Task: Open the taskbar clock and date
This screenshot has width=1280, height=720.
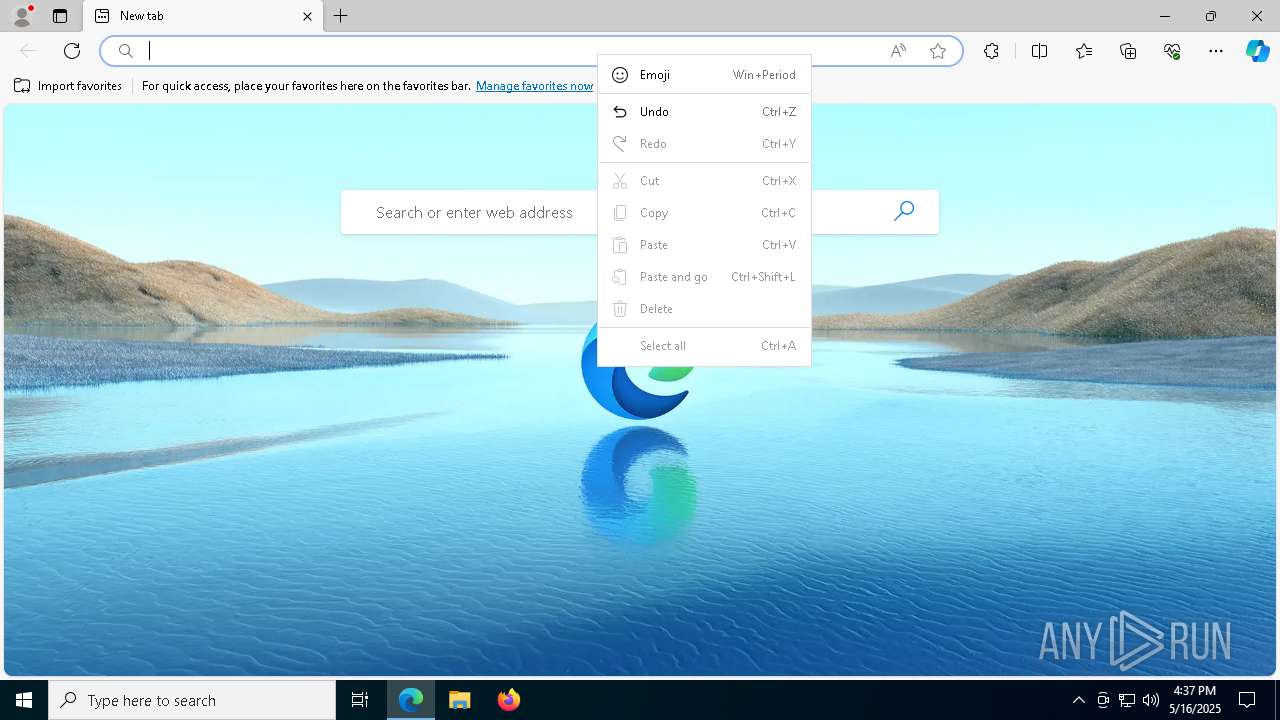Action: [x=1195, y=700]
